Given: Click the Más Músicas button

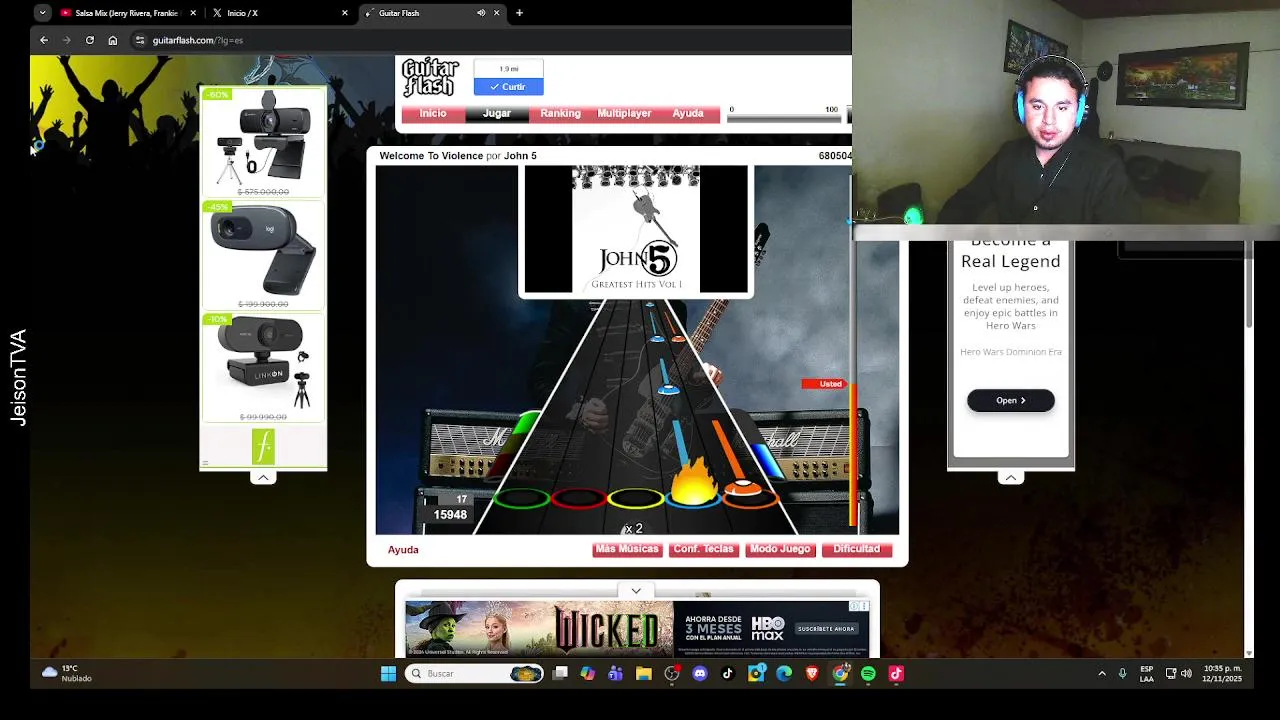Looking at the screenshot, I should click(x=627, y=549).
